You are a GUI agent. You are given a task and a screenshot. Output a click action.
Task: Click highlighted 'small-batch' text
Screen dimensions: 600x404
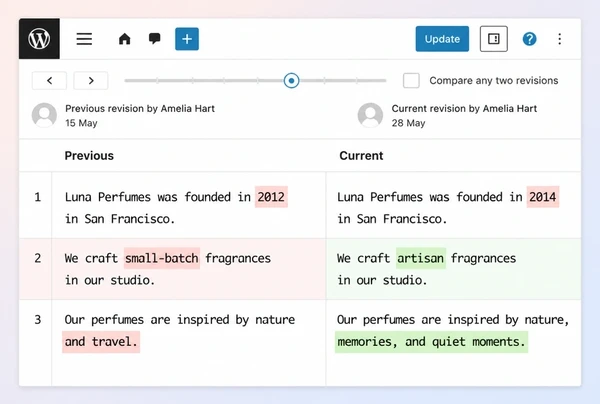pyautogui.click(x=162, y=258)
